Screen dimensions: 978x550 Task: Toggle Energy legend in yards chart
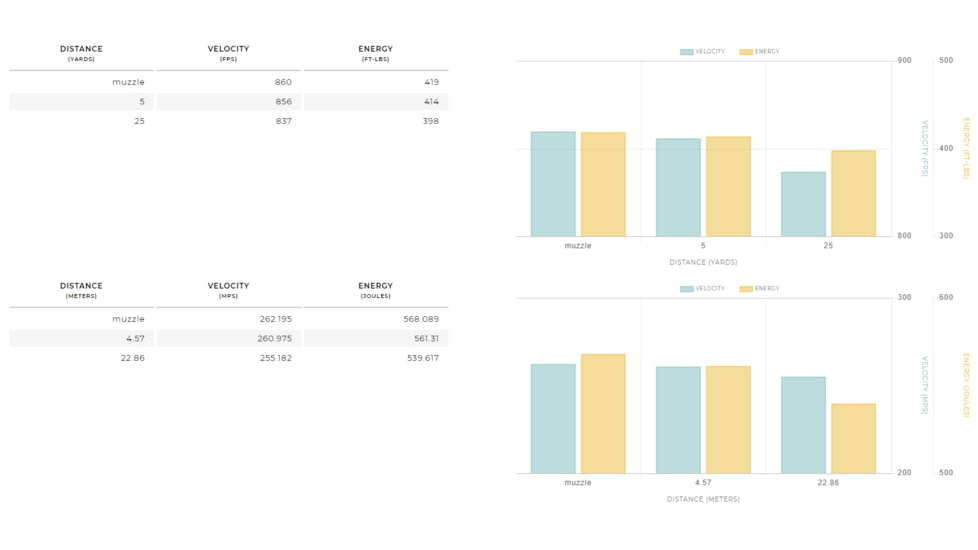[x=760, y=52]
